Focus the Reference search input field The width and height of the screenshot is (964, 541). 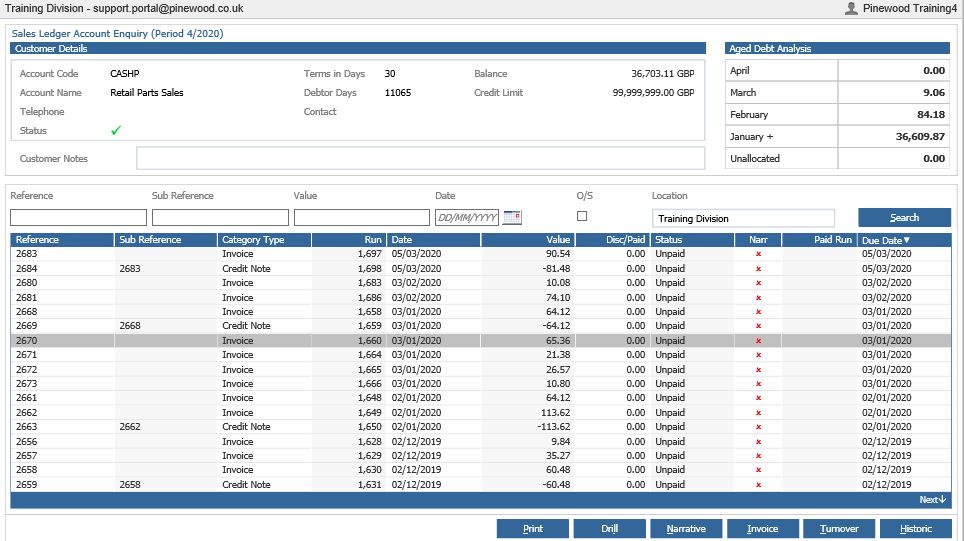point(78,218)
